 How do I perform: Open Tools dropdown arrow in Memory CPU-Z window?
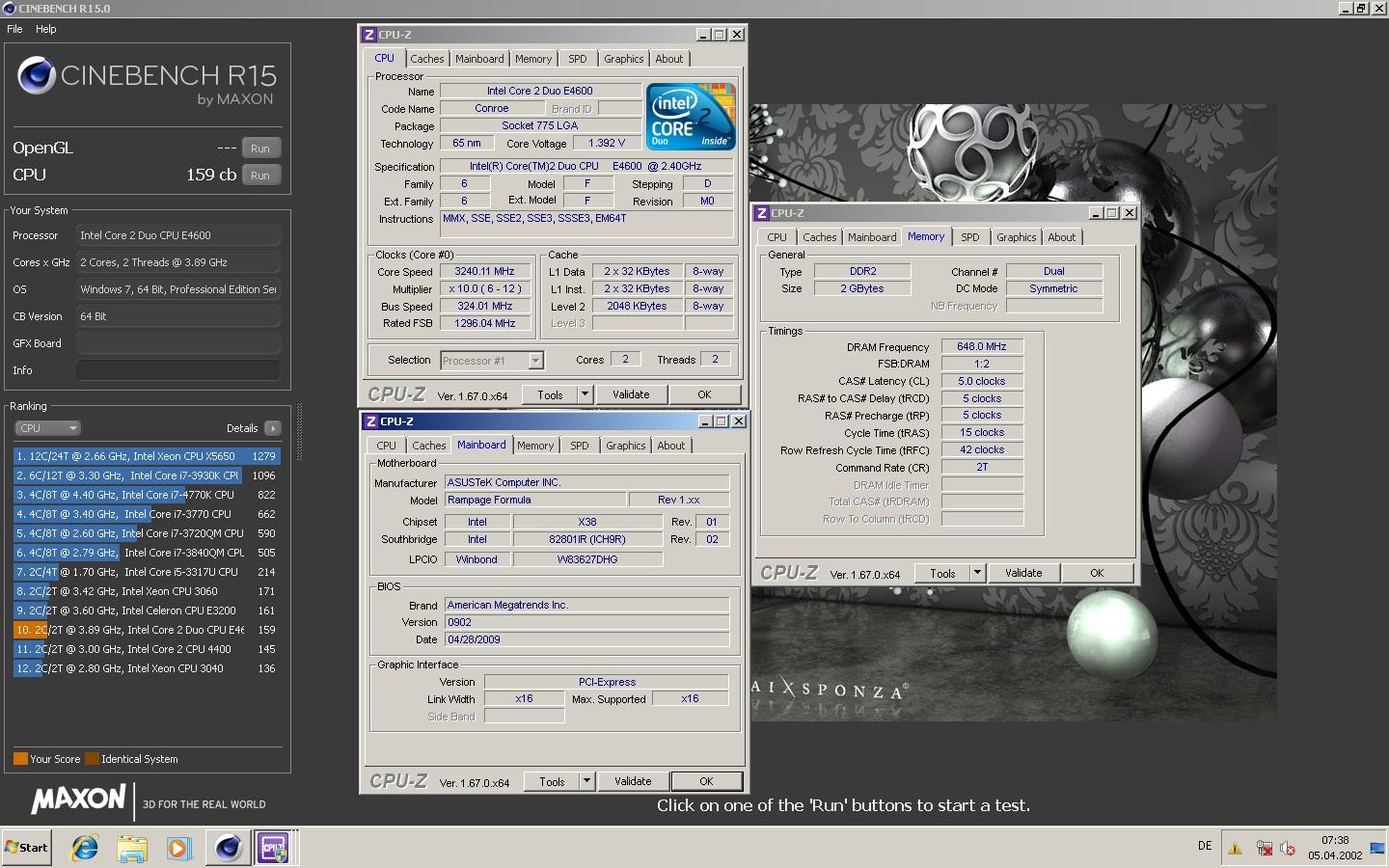point(977,573)
